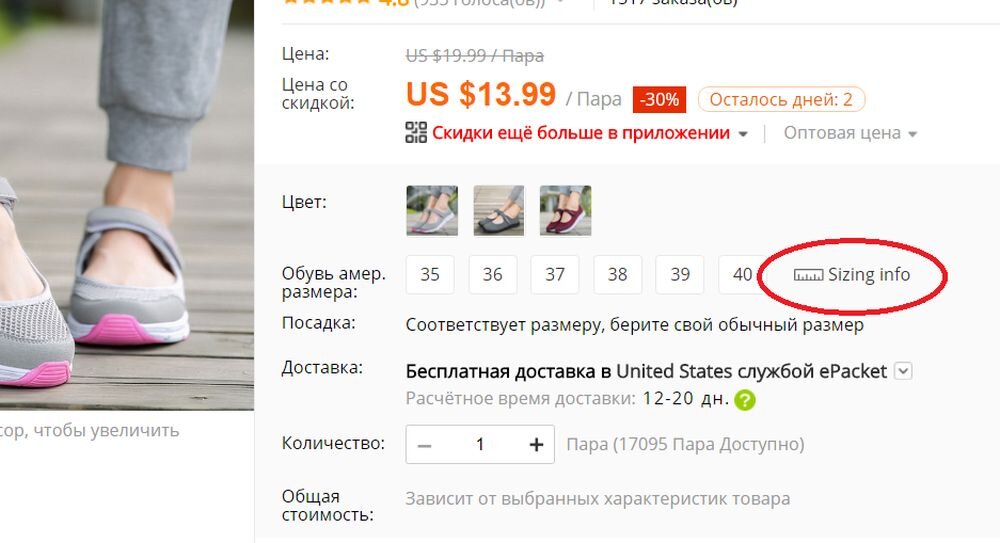
Task: Click the green question mark help icon
Action: [744, 400]
